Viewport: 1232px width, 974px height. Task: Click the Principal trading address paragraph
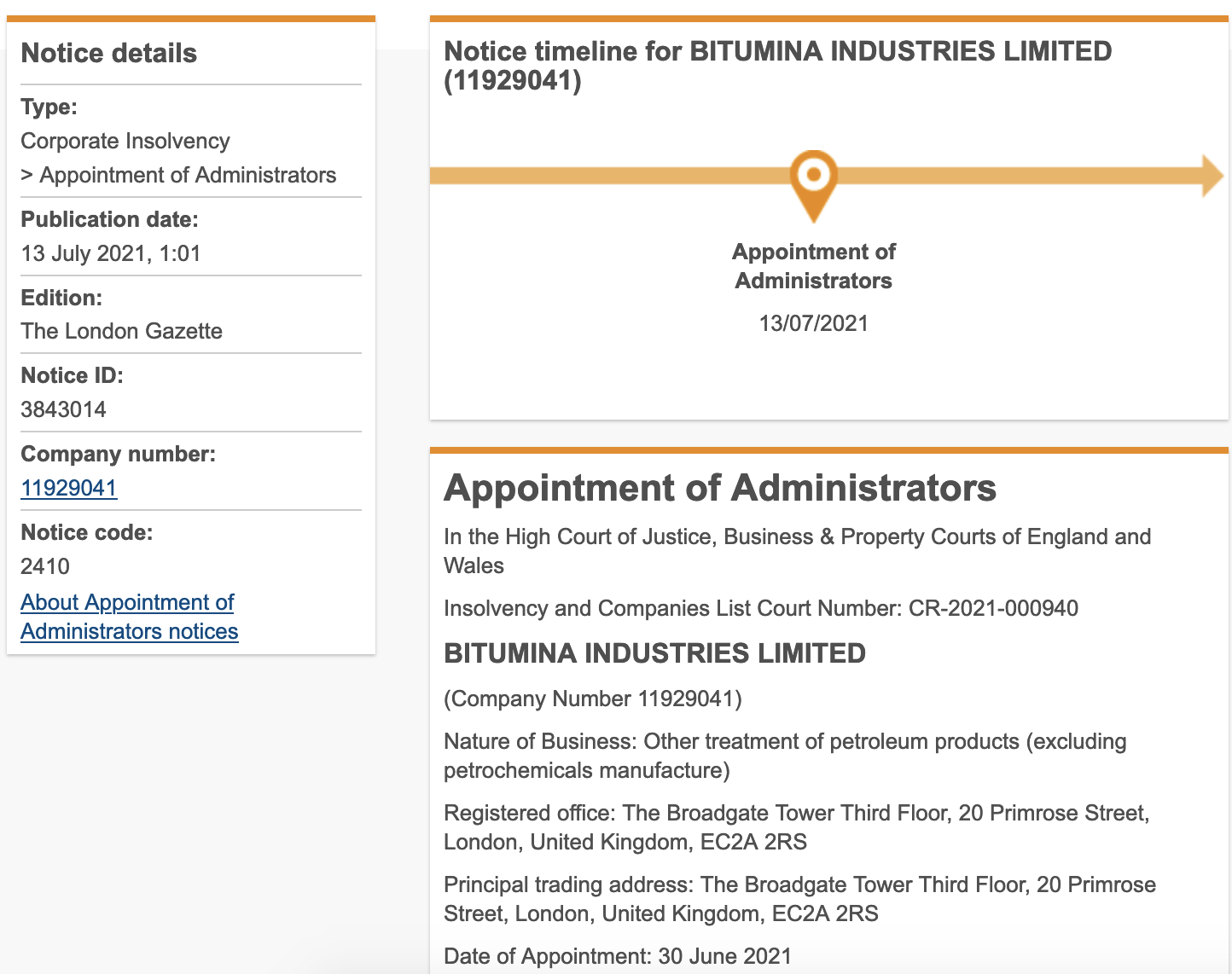tap(799, 899)
